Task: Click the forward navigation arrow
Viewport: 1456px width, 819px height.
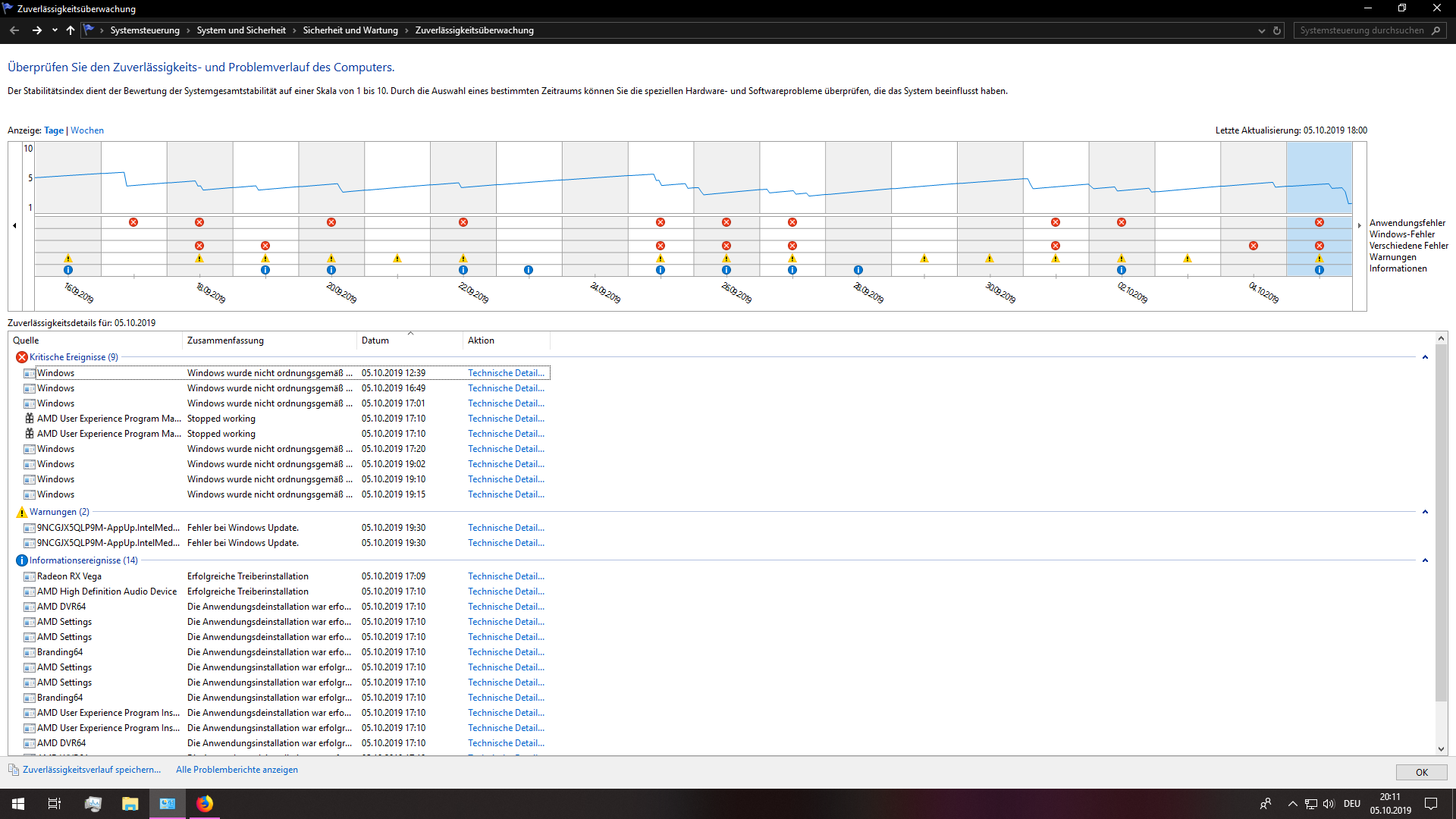Action: (x=36, y=30)
